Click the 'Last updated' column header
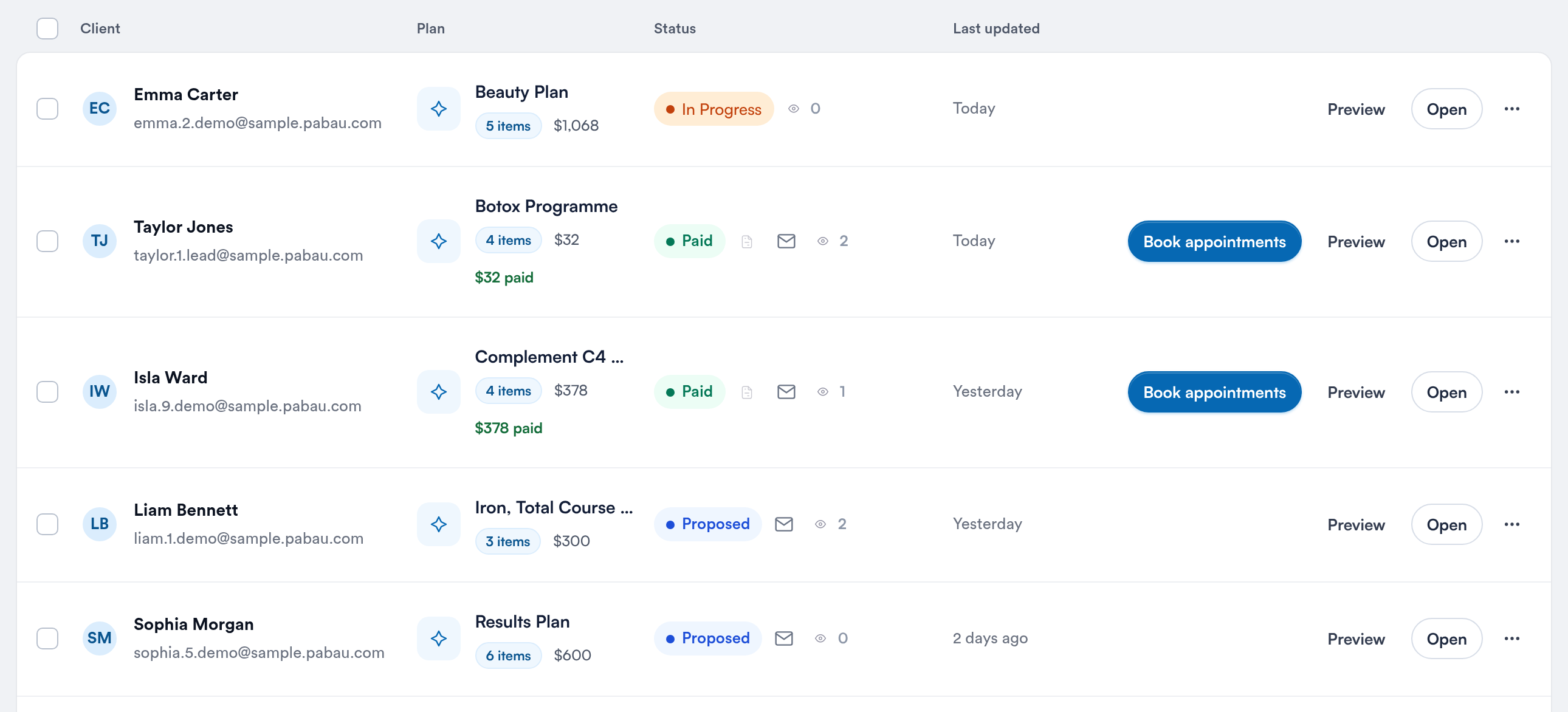1568x712 pixels. [x=997, y=29]
